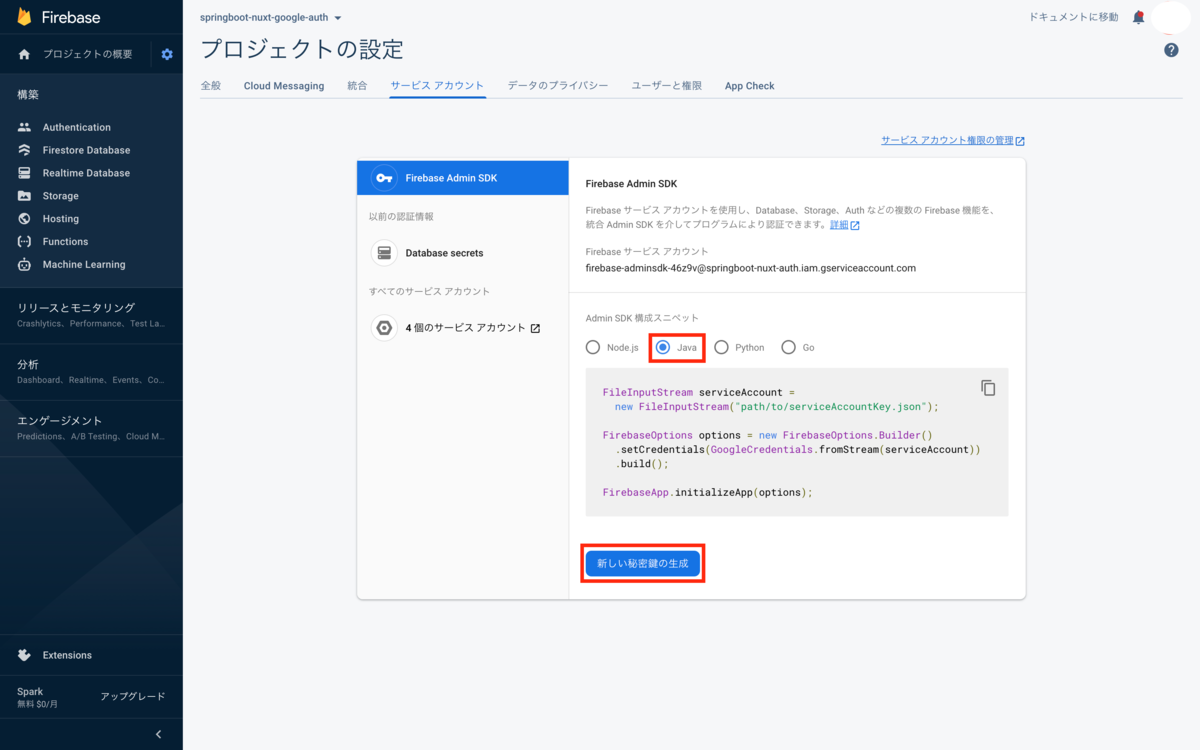The width and height of the screenshot is (1200, 750).
Task: Open the help question mark icon
Action: pyautogui.click(x=1171, y=50)
